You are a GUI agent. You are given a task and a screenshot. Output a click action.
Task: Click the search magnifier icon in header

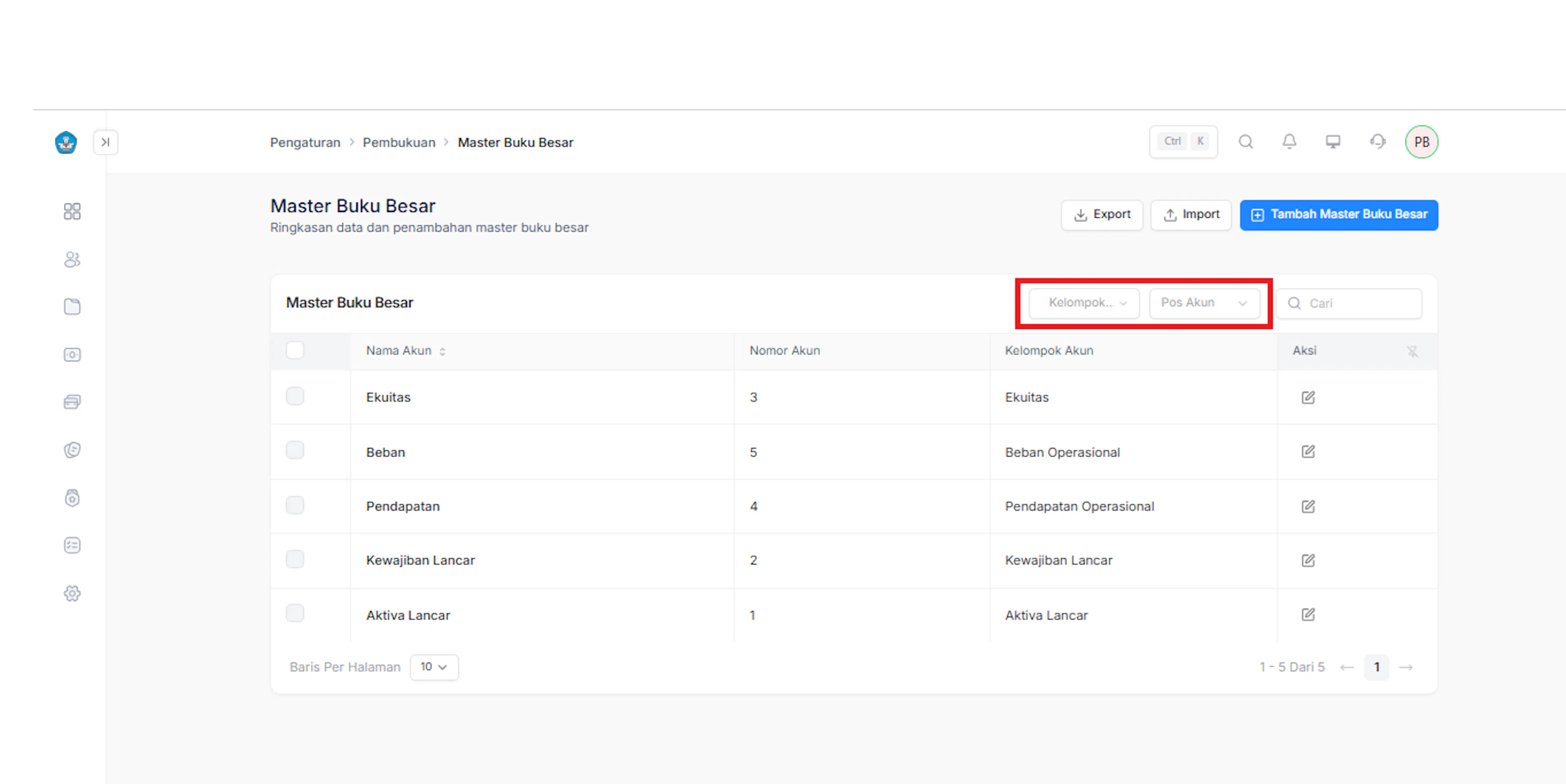(x=1245, y=141)
